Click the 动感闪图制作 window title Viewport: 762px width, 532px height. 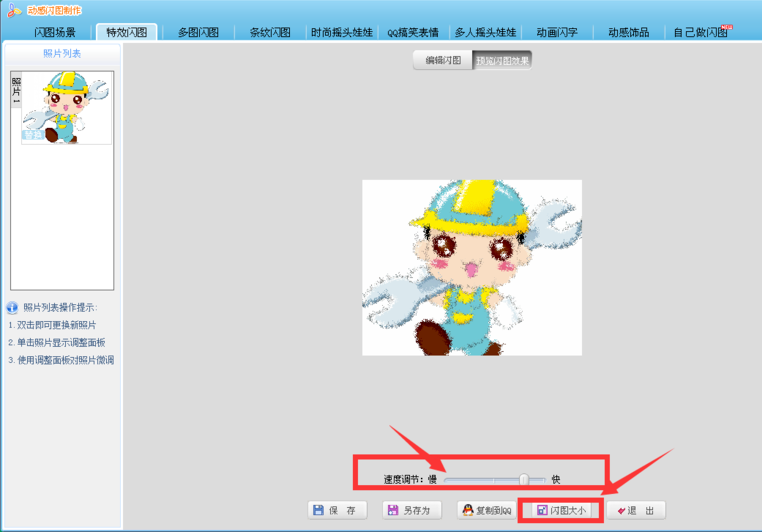pyautogui.click(x=54, y=10)
